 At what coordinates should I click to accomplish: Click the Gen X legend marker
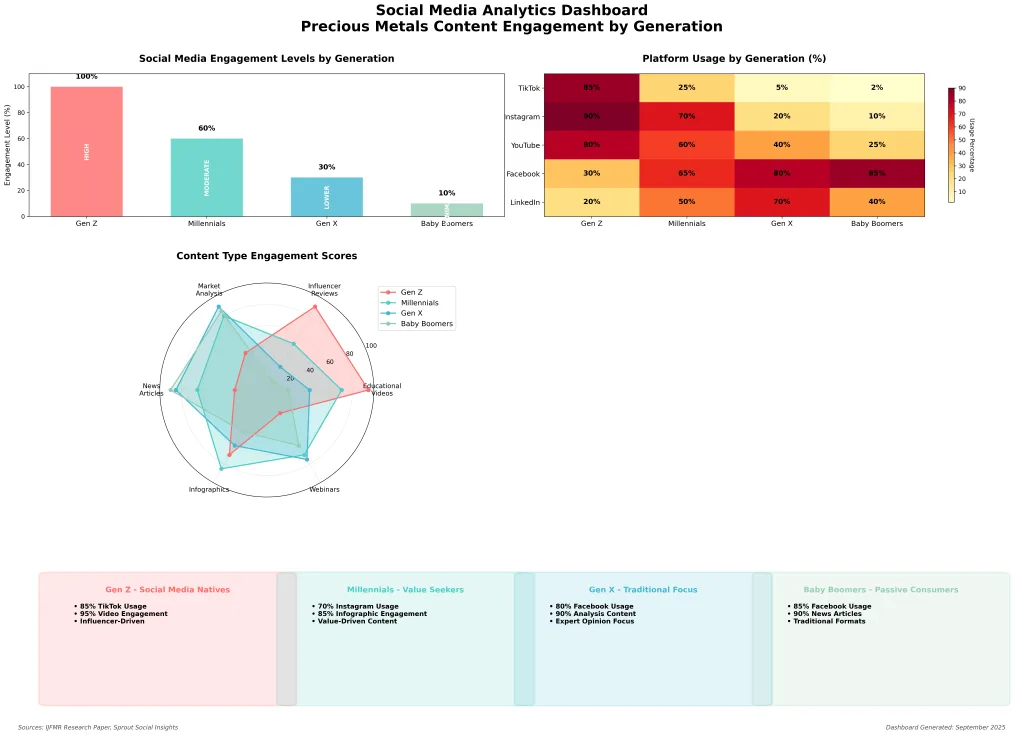[x=389, y=313]
